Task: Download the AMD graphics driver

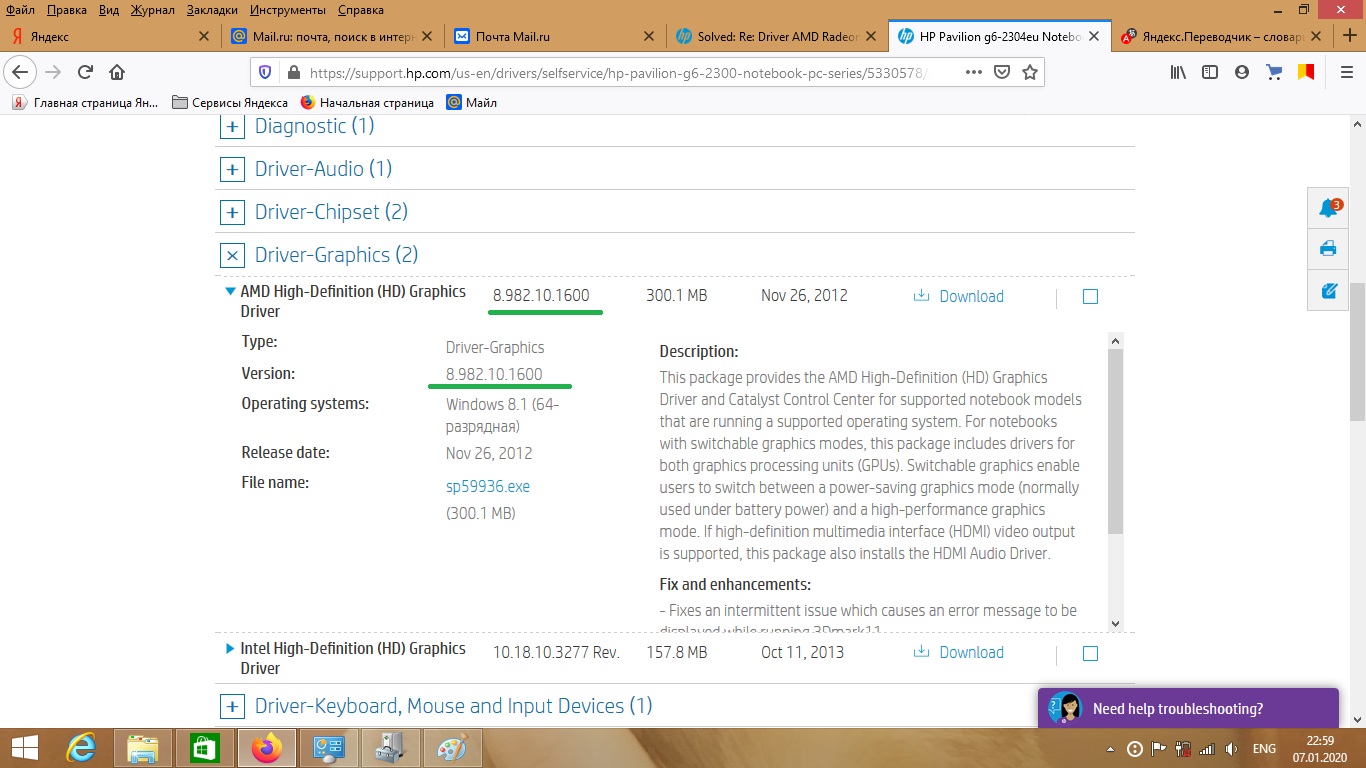Action: pos(959,296)
